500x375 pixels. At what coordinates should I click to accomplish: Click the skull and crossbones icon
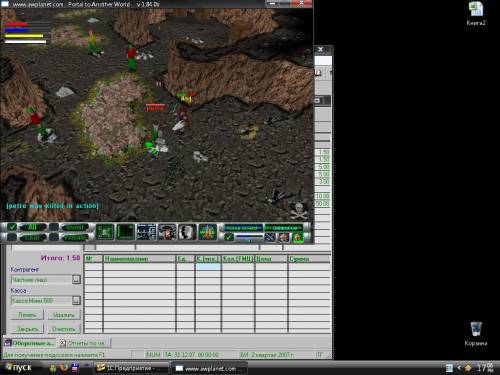[x=298, y=211]
